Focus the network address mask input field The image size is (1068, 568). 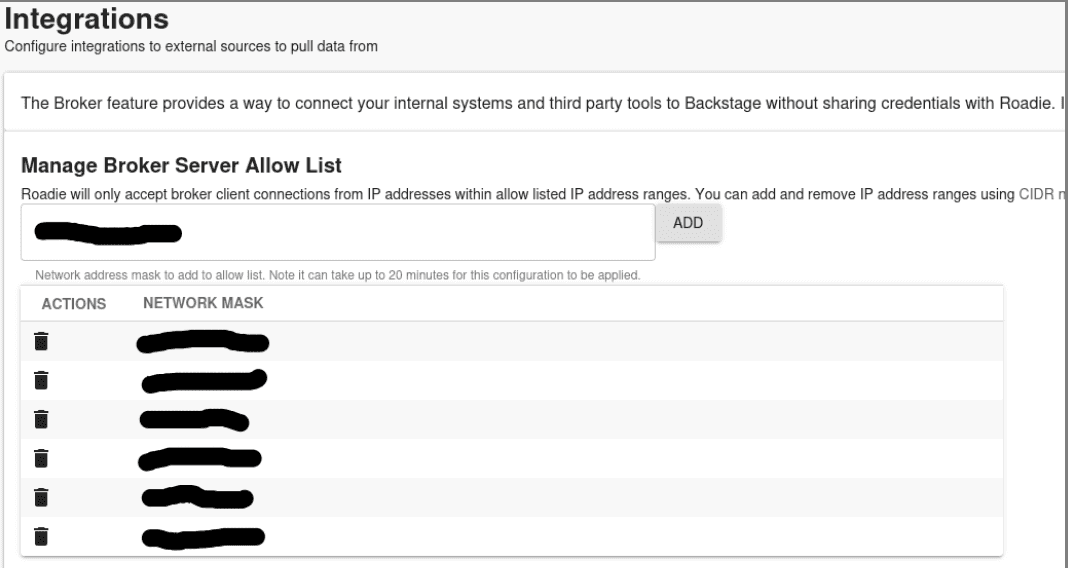pos(338,232)
